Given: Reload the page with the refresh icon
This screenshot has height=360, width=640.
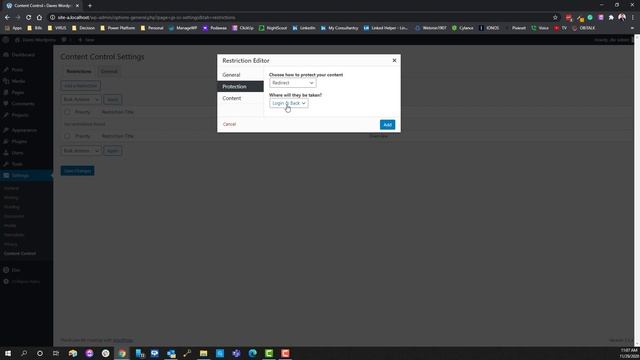Looking at the screenshot, I should coord(28,18).
